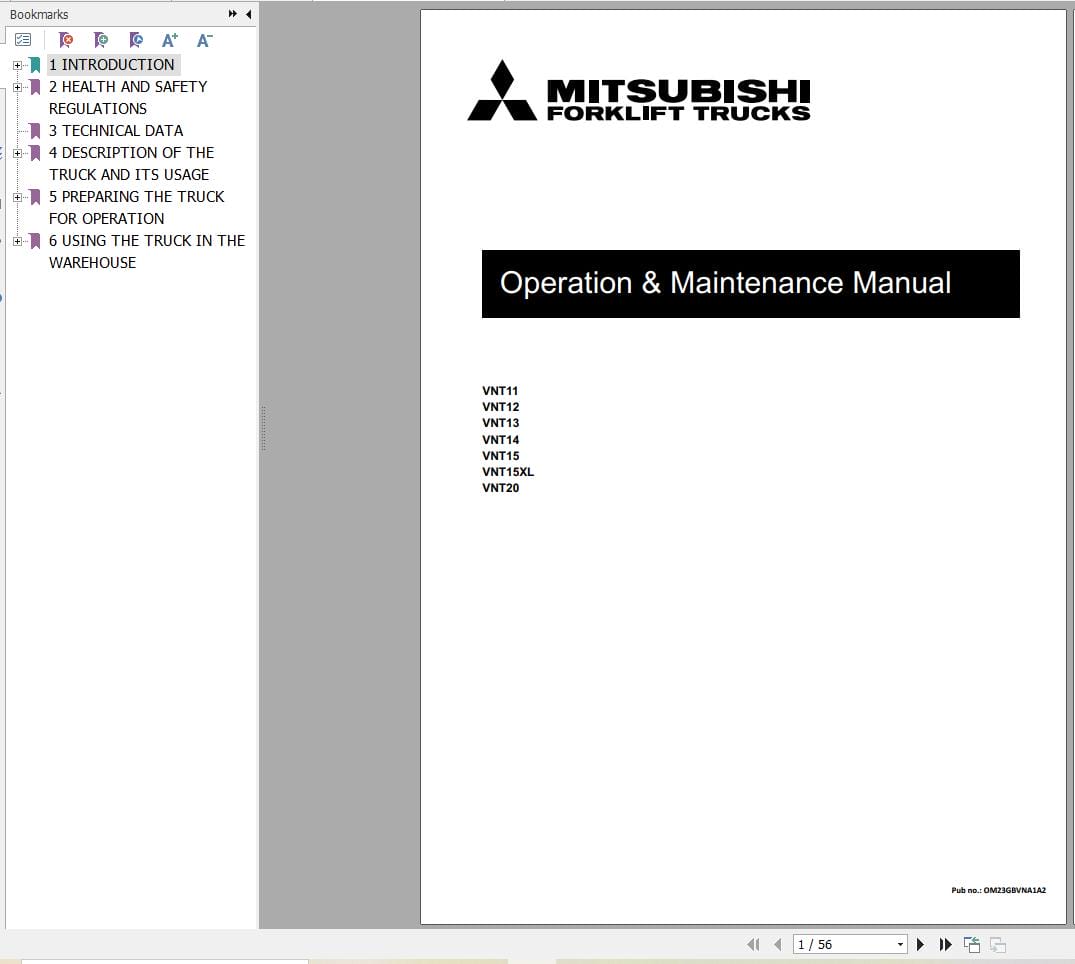
Task: Increase bookmark text size with A+
Action: click(169, 40)
